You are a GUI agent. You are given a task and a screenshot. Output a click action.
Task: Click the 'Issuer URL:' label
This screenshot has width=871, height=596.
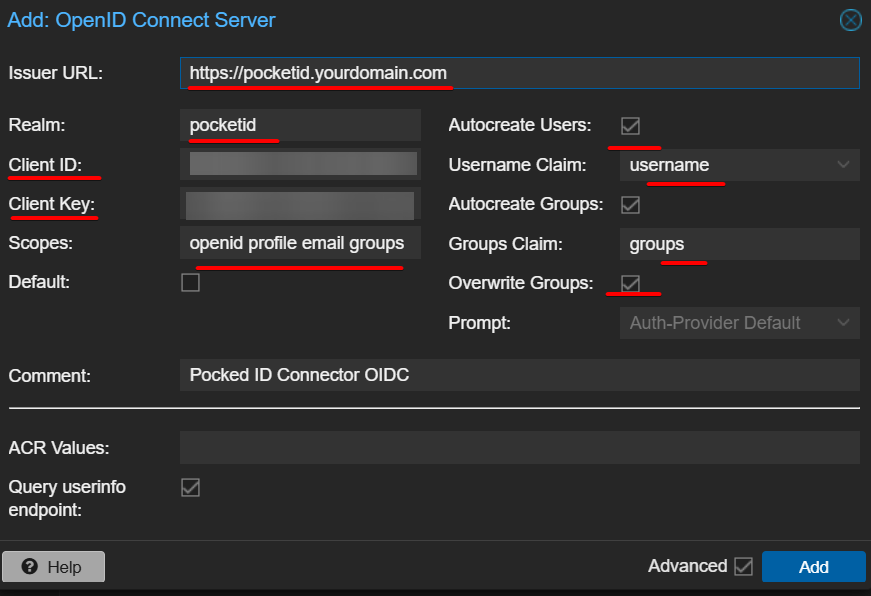(56, 73)
